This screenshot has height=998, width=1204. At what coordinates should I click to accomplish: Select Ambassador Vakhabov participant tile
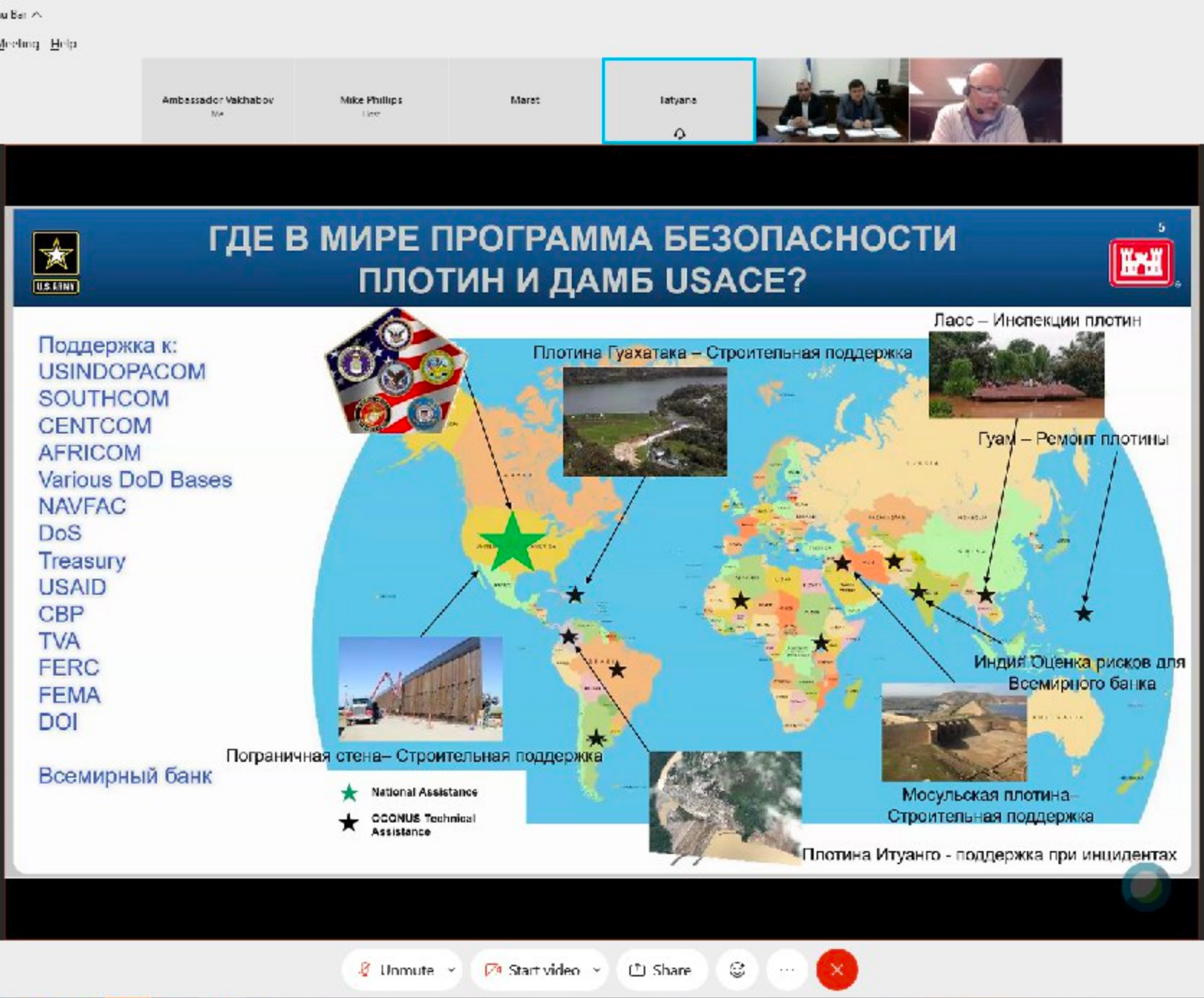(217, 100)
